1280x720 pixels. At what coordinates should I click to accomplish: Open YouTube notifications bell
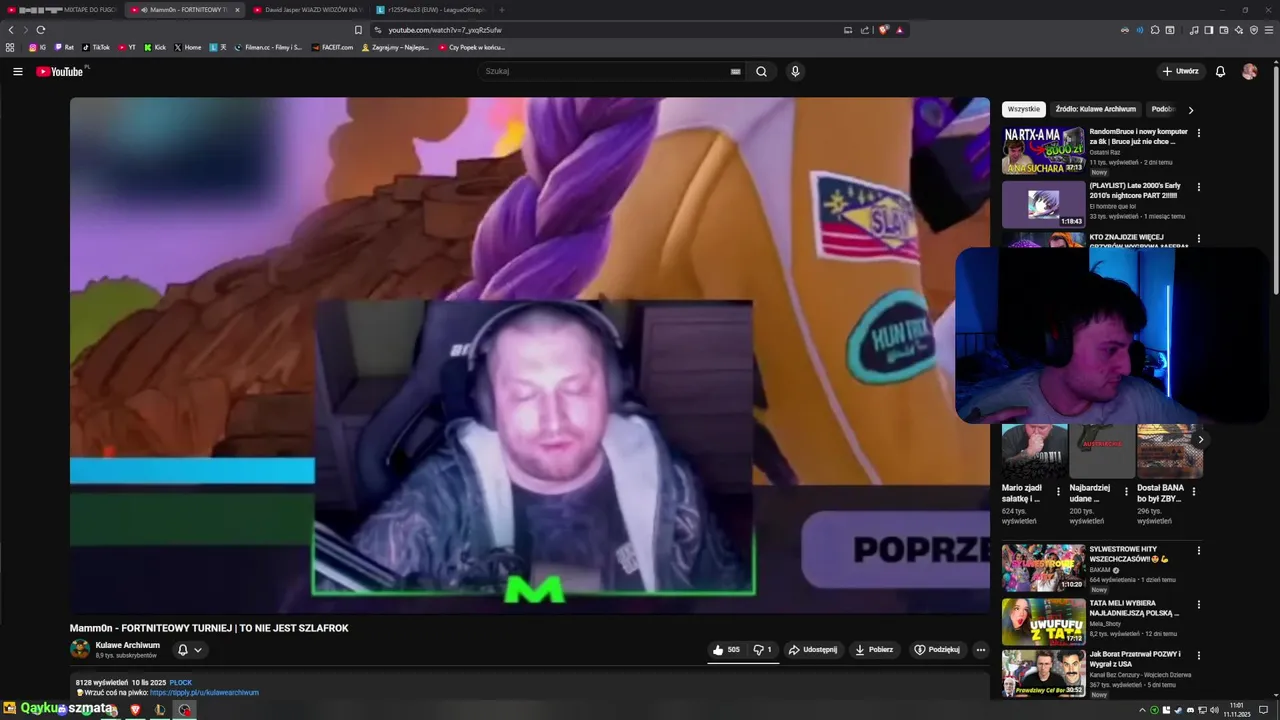(x=1220, y=71)
